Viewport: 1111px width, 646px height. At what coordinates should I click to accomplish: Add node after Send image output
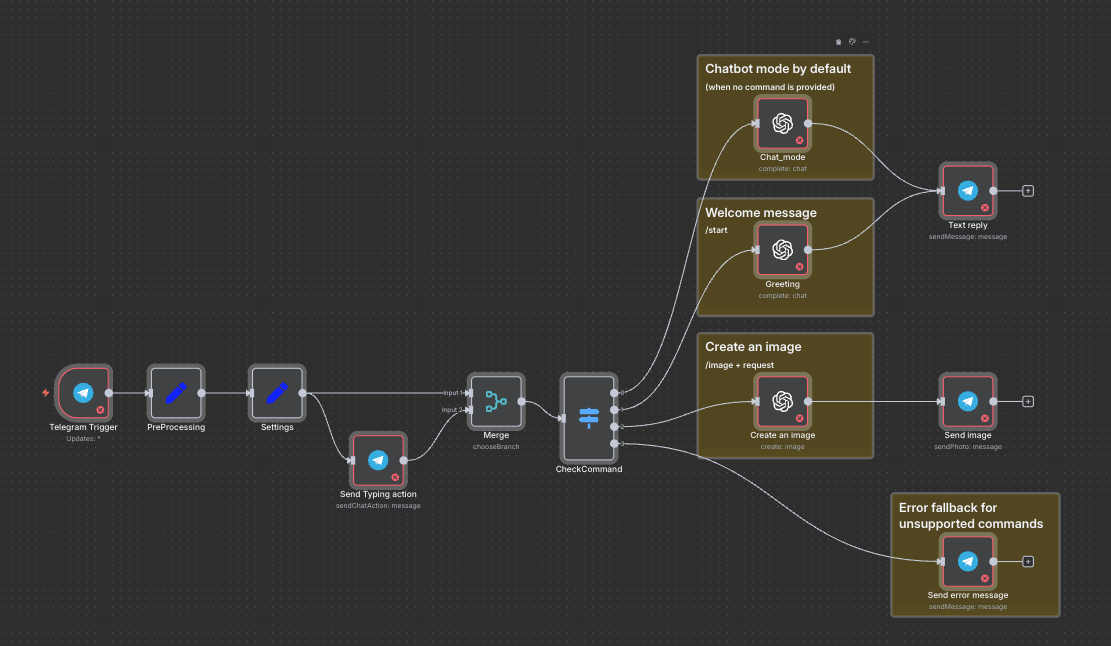coord(1028,401)
